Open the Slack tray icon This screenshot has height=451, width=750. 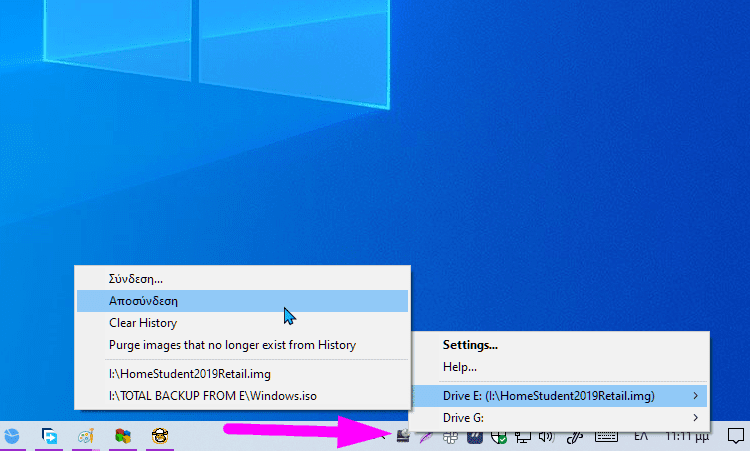pos(450,436)
